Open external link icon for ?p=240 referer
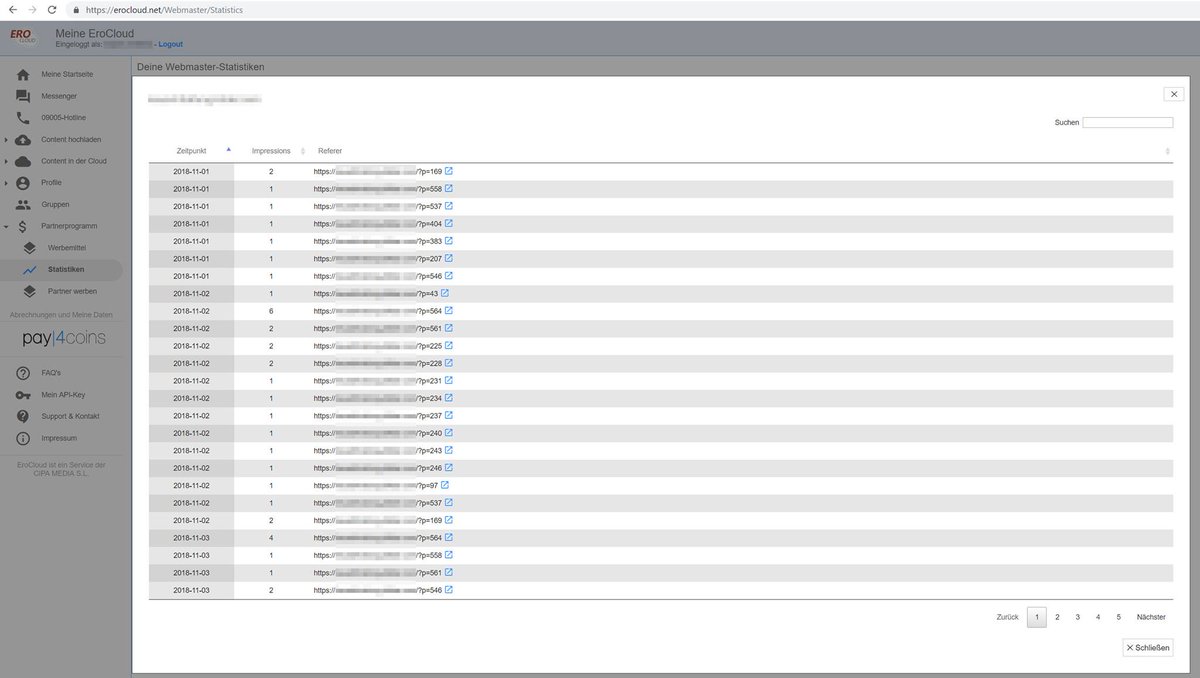1200x678 pixels. pos(449,433)
